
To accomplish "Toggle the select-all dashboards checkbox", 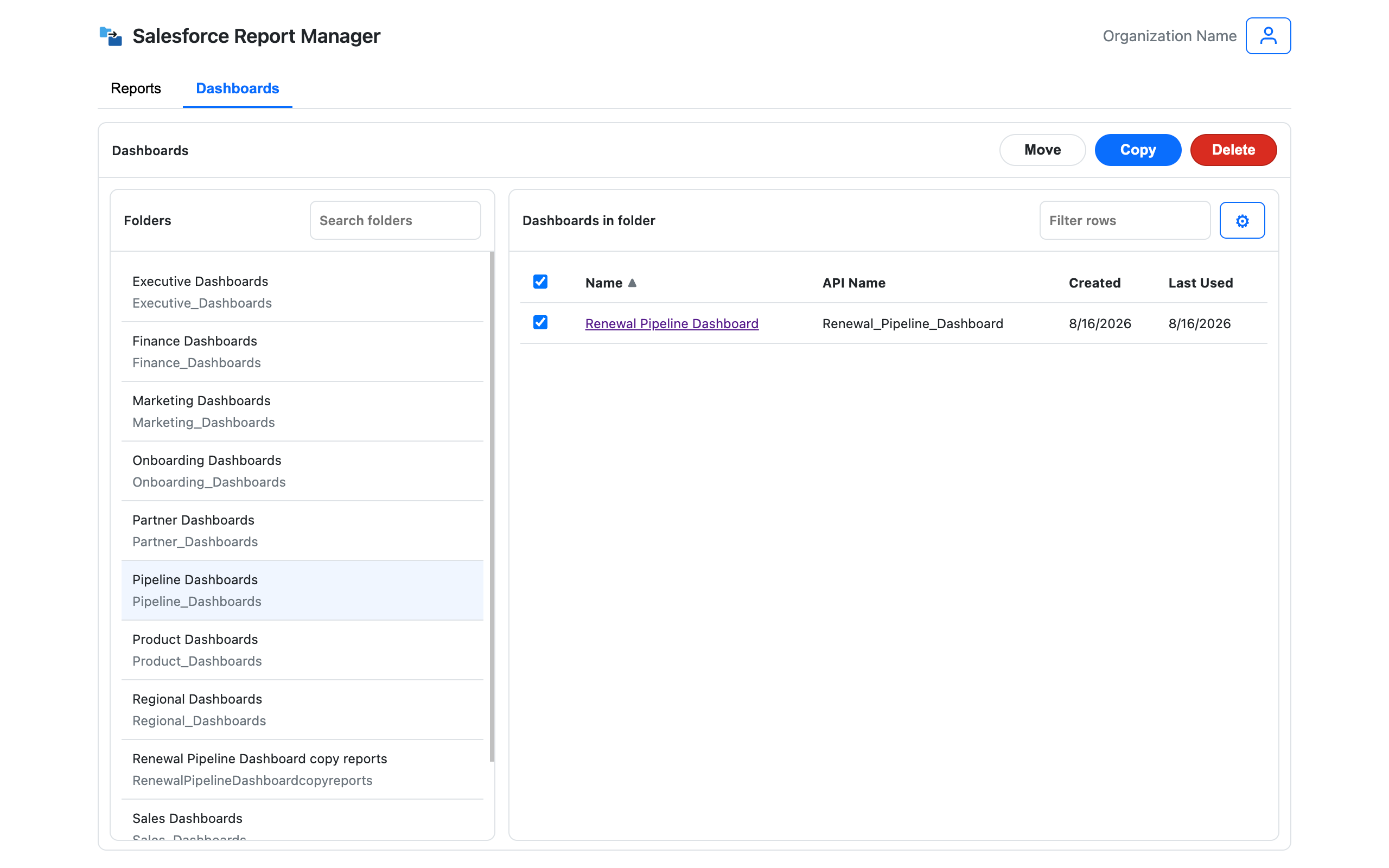I will (540, 282).
